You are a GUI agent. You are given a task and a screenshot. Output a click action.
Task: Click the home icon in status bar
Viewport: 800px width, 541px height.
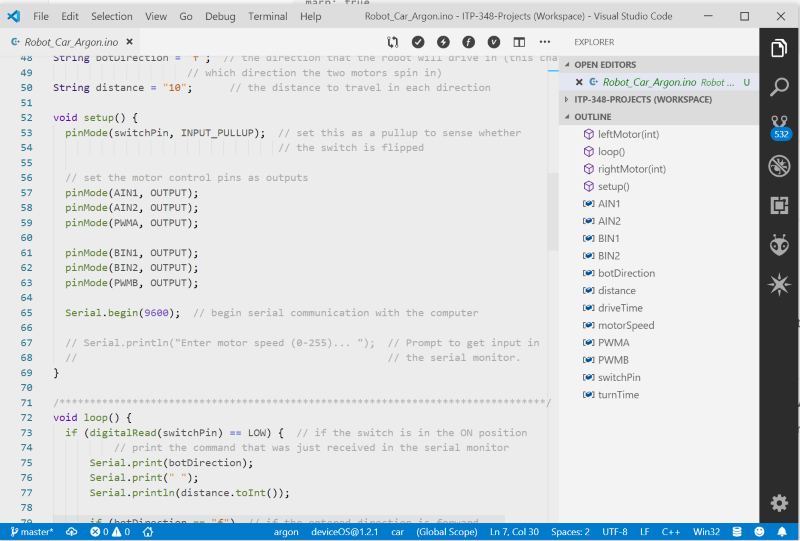pyautogui.click(x=148, y=532)
